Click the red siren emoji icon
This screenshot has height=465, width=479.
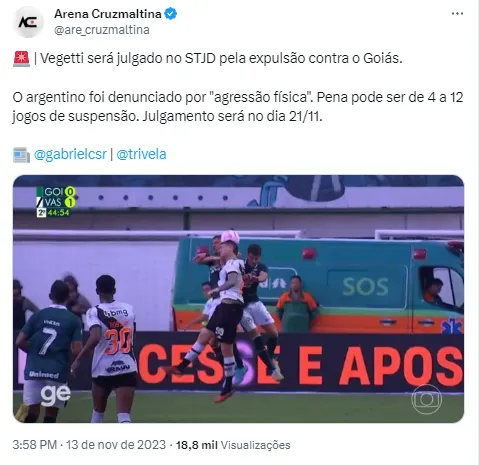(x=22, y=59)
